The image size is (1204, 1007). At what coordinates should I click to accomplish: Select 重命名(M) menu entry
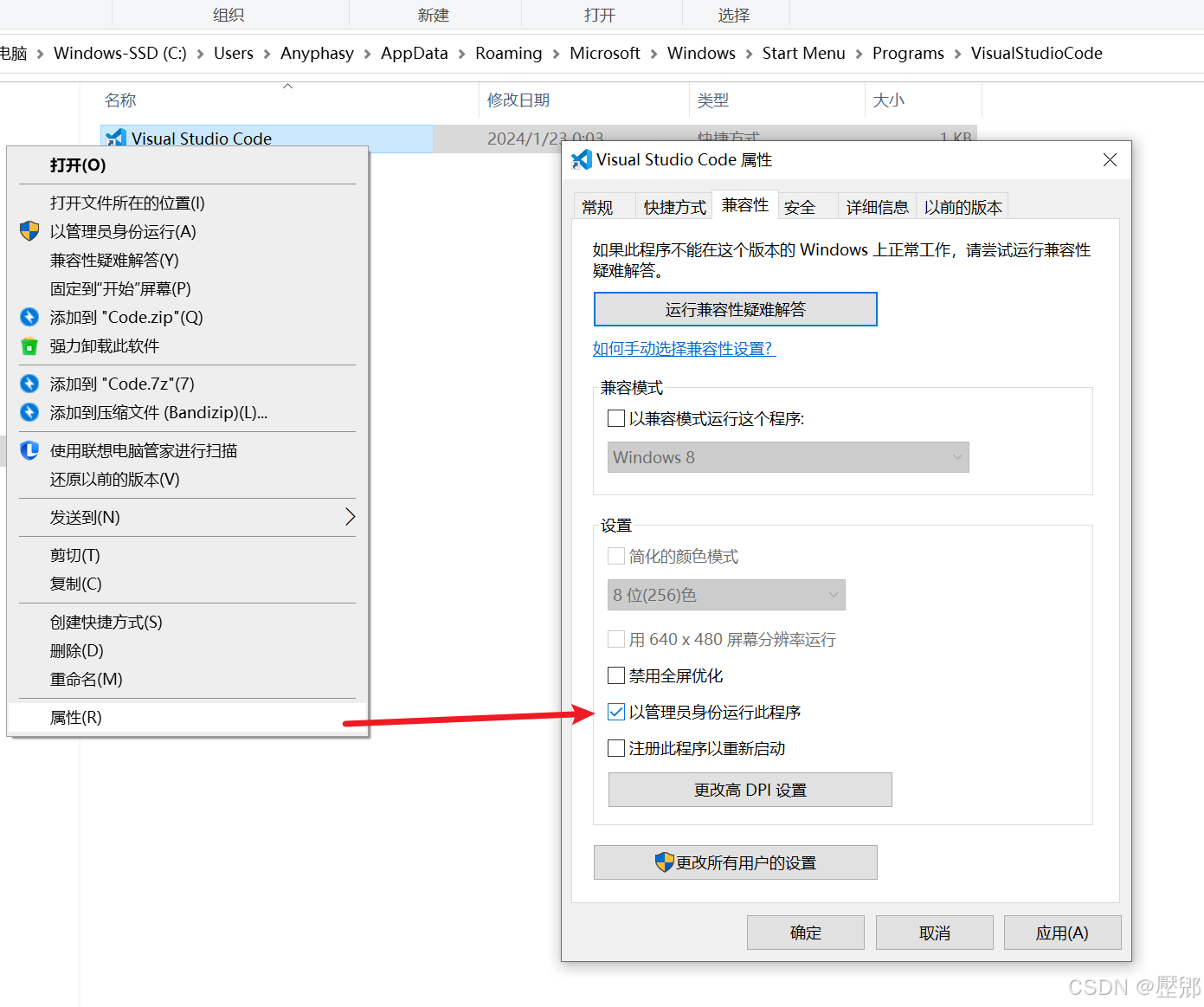point(188,679)
